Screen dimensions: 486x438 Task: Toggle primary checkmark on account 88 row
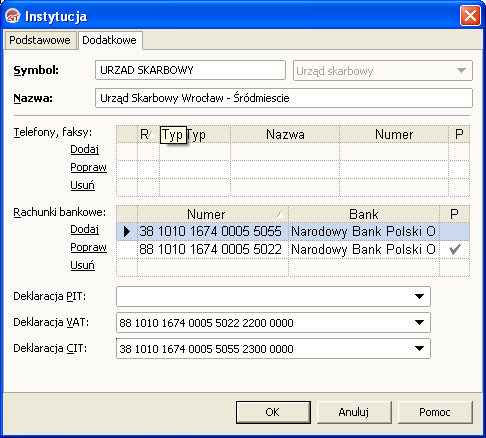(455, 249)
